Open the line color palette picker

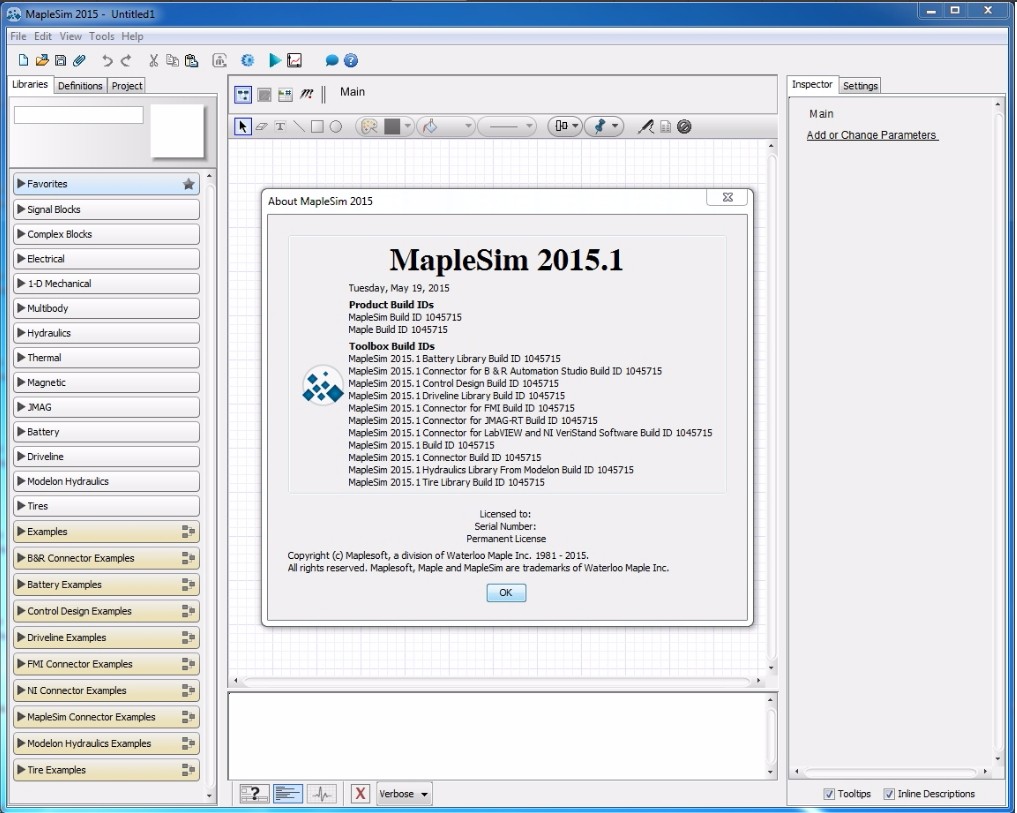pyautogui.click(x=369, y=125)
